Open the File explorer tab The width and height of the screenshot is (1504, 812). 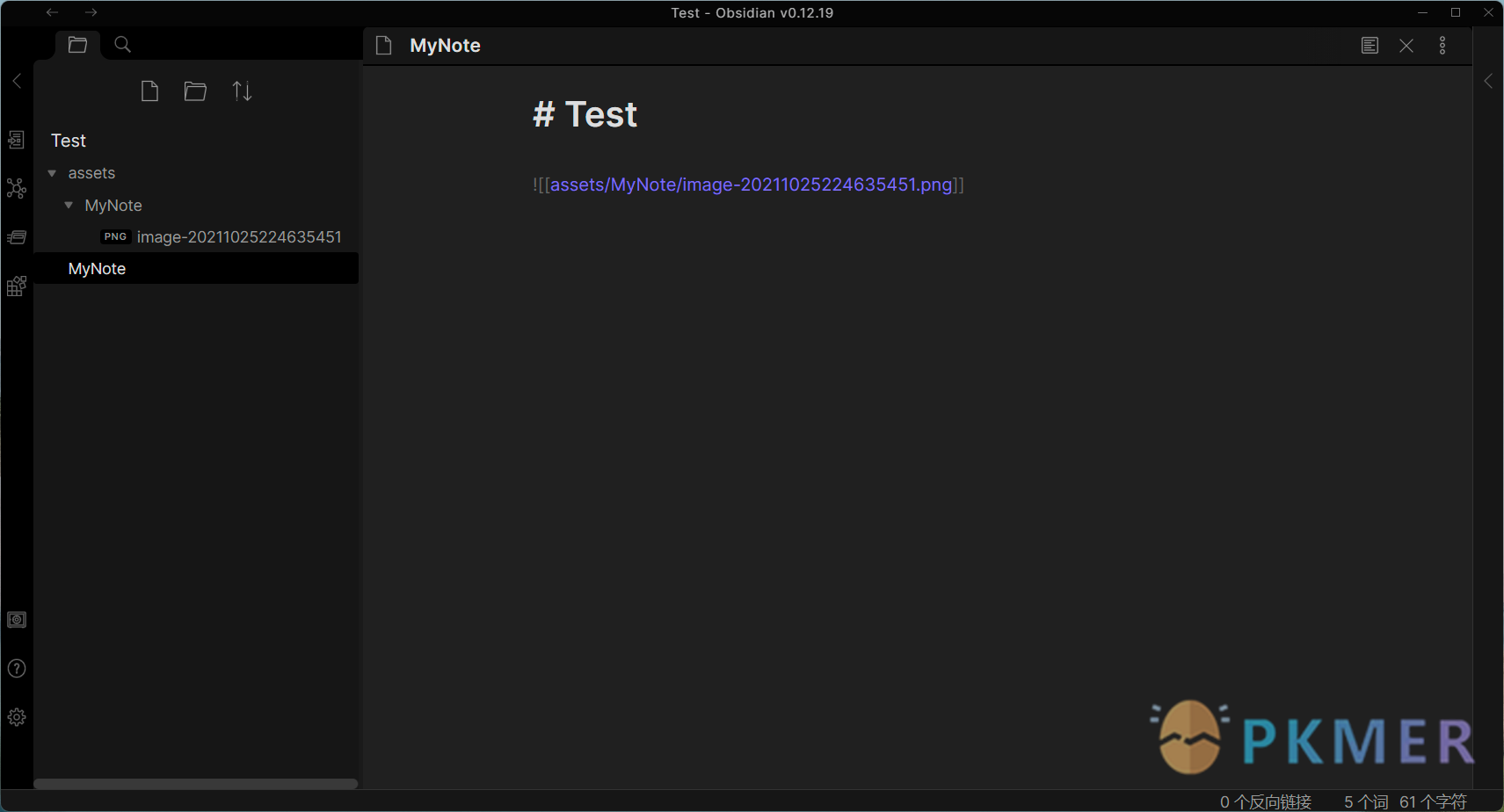tap(77, 45)
